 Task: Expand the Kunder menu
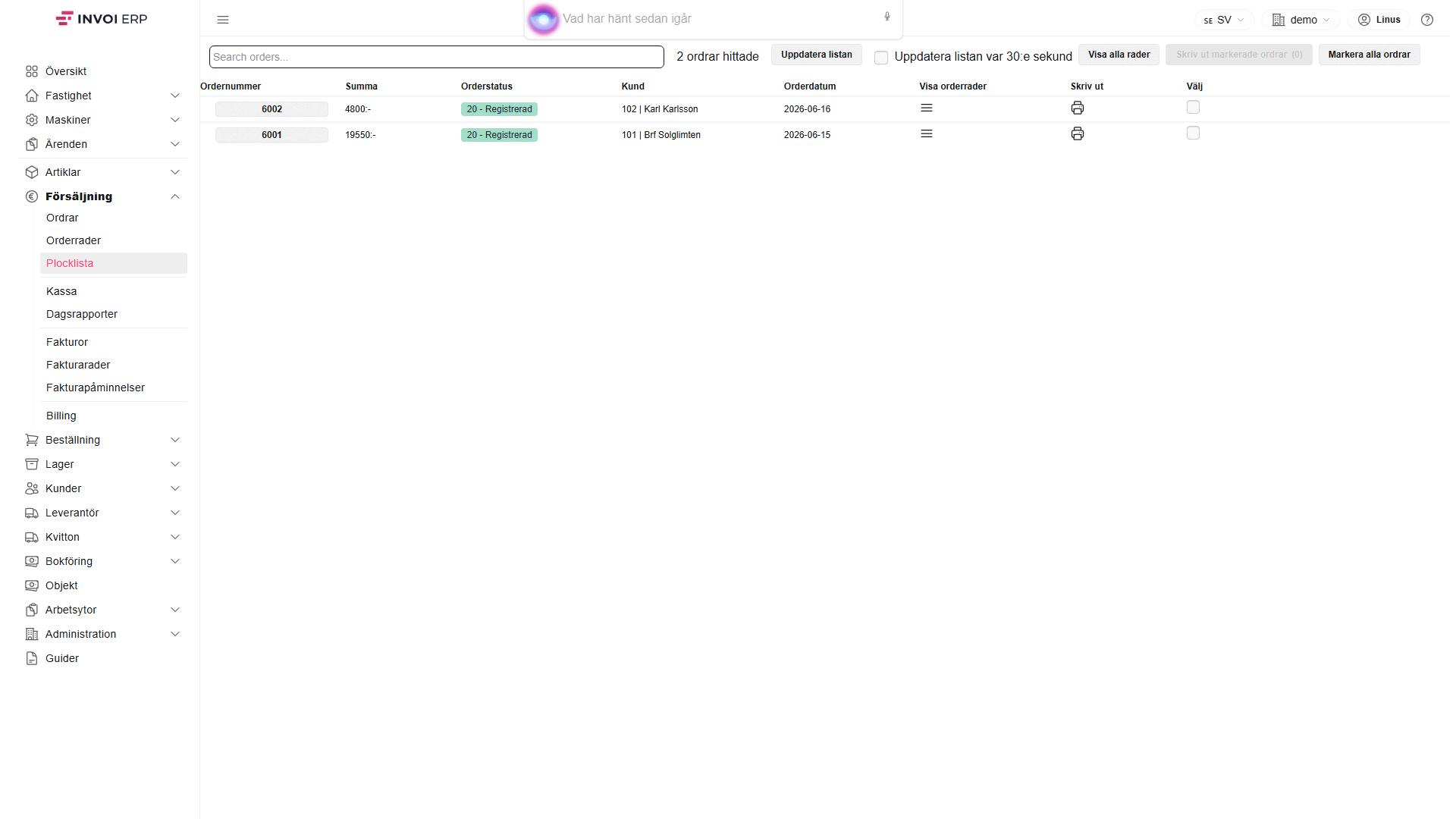pyautogui.click(x=103, y=488)
